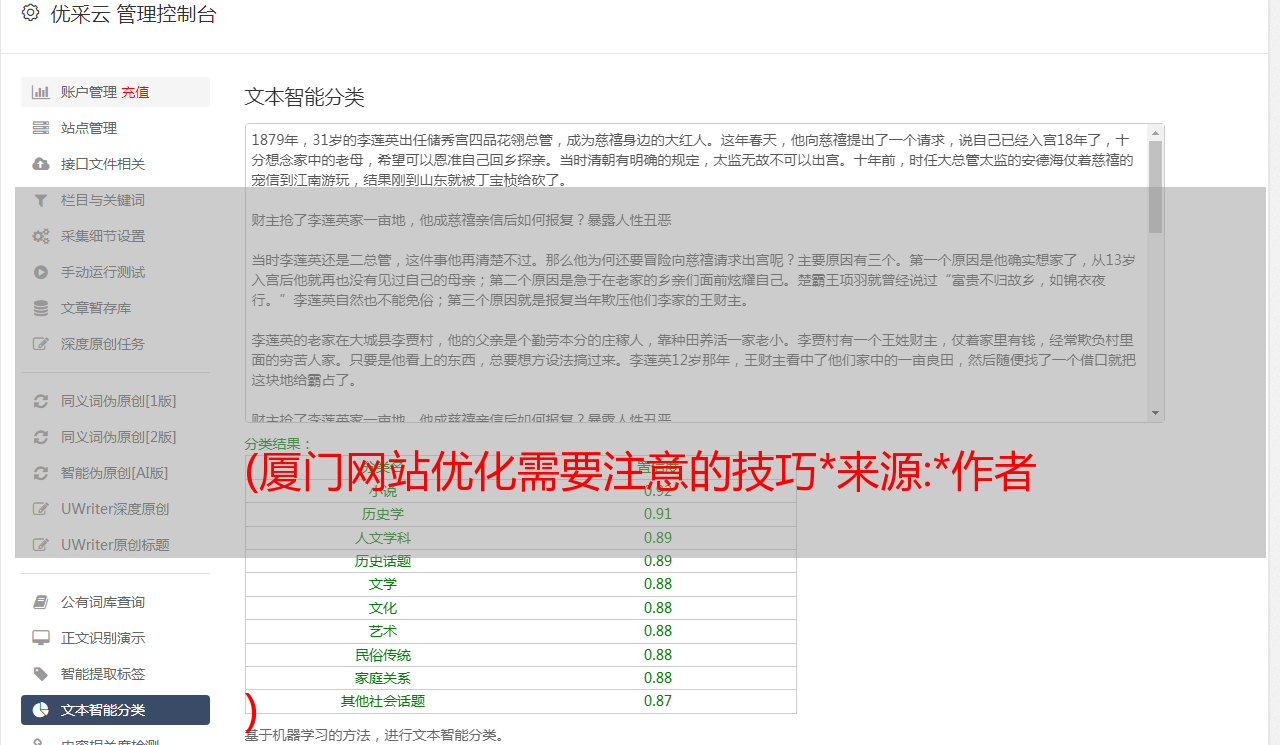
Task: Click the edit icon for UWriter深度原创
Action: coord(41,509)
